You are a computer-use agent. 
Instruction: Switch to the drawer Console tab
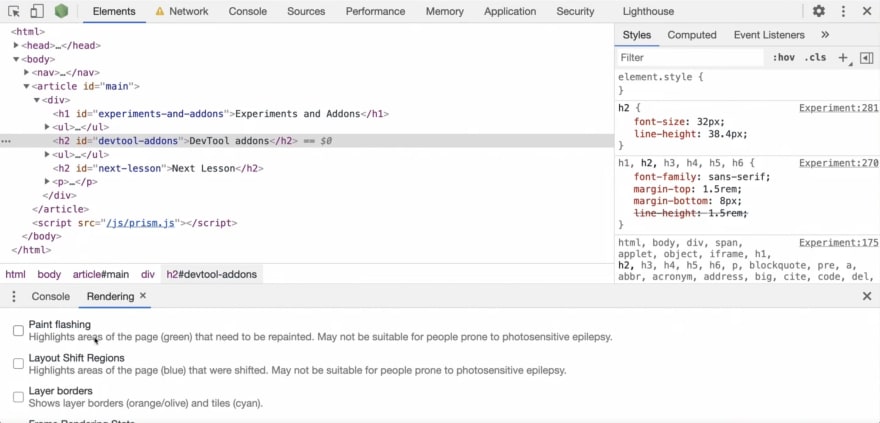[51, 296]
